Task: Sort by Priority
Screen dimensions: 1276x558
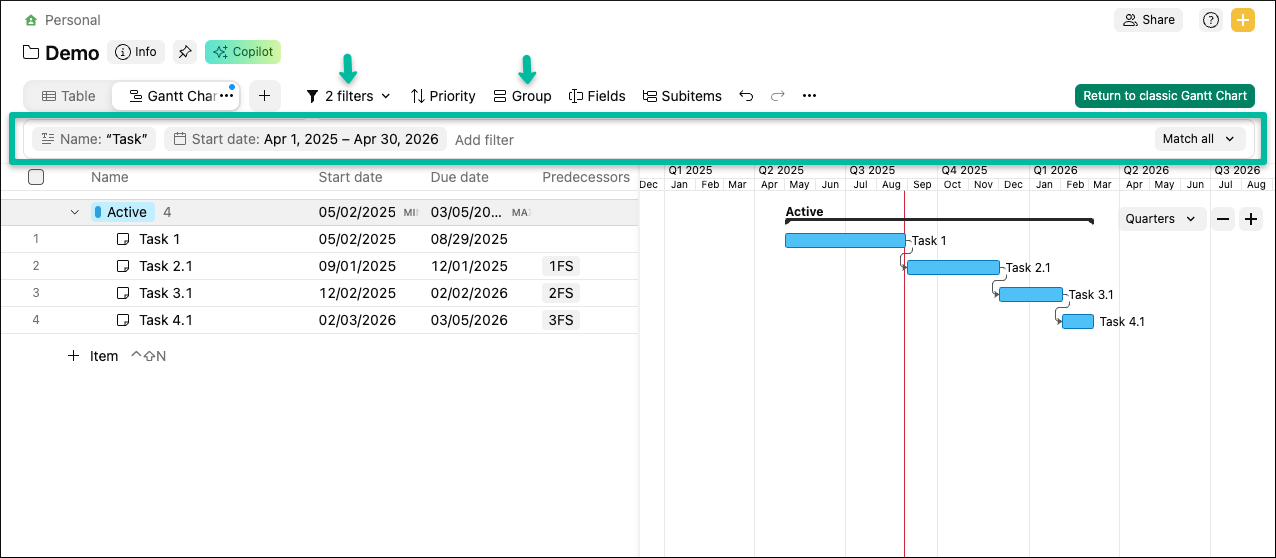Action: click(443, 96)
